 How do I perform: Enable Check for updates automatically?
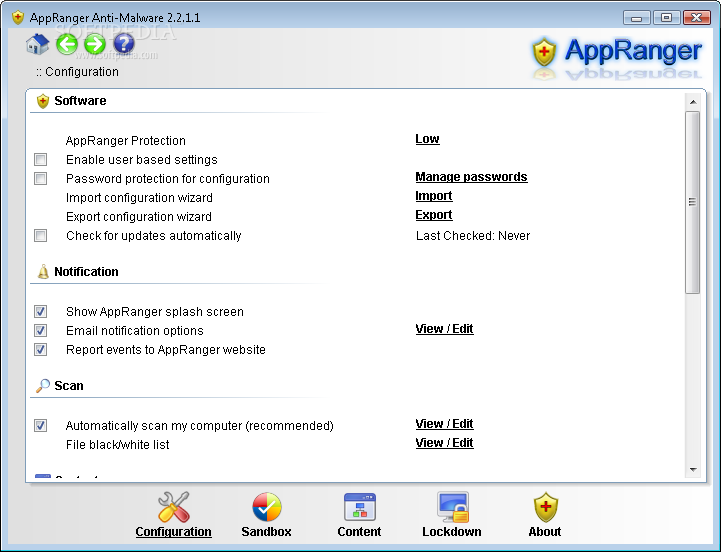tap(40, 236)
